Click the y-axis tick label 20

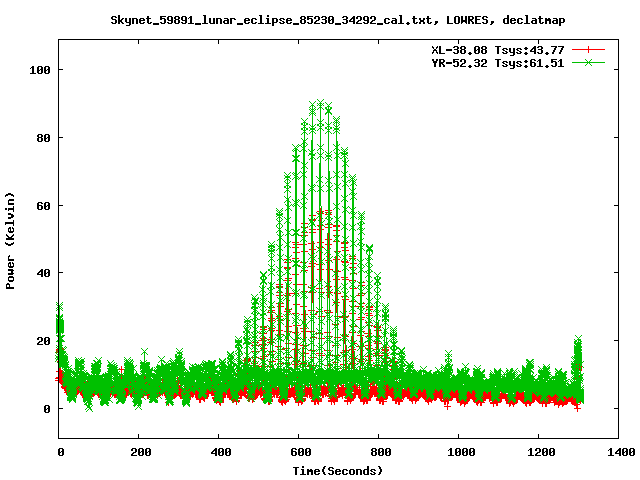tap(43, 341)
